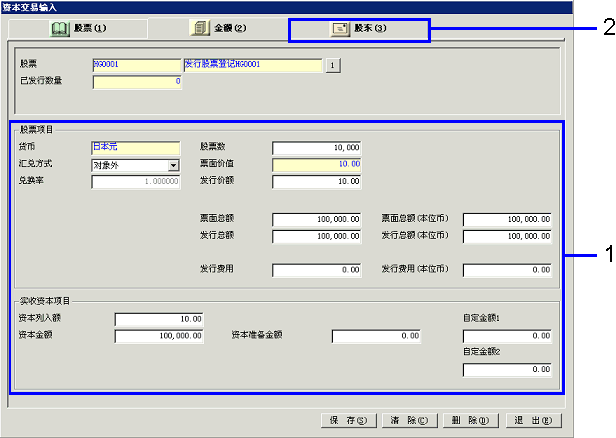Open the 金额 (2) tab
The height and width of the screenshot is (438, 616).
pyautogui.click(x=218, y=28)
